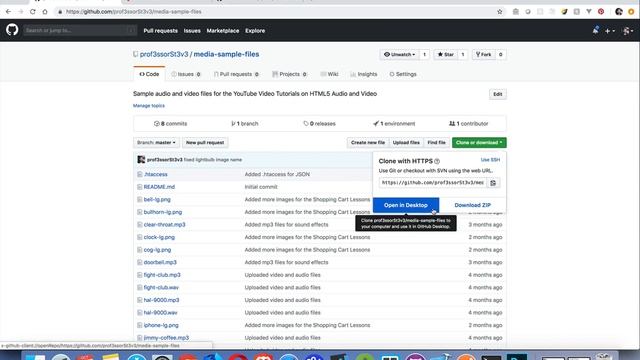Viewport: 640px width, 360px height.
Task: Click inside GitHub search field
Action: (x=80, y=30)
